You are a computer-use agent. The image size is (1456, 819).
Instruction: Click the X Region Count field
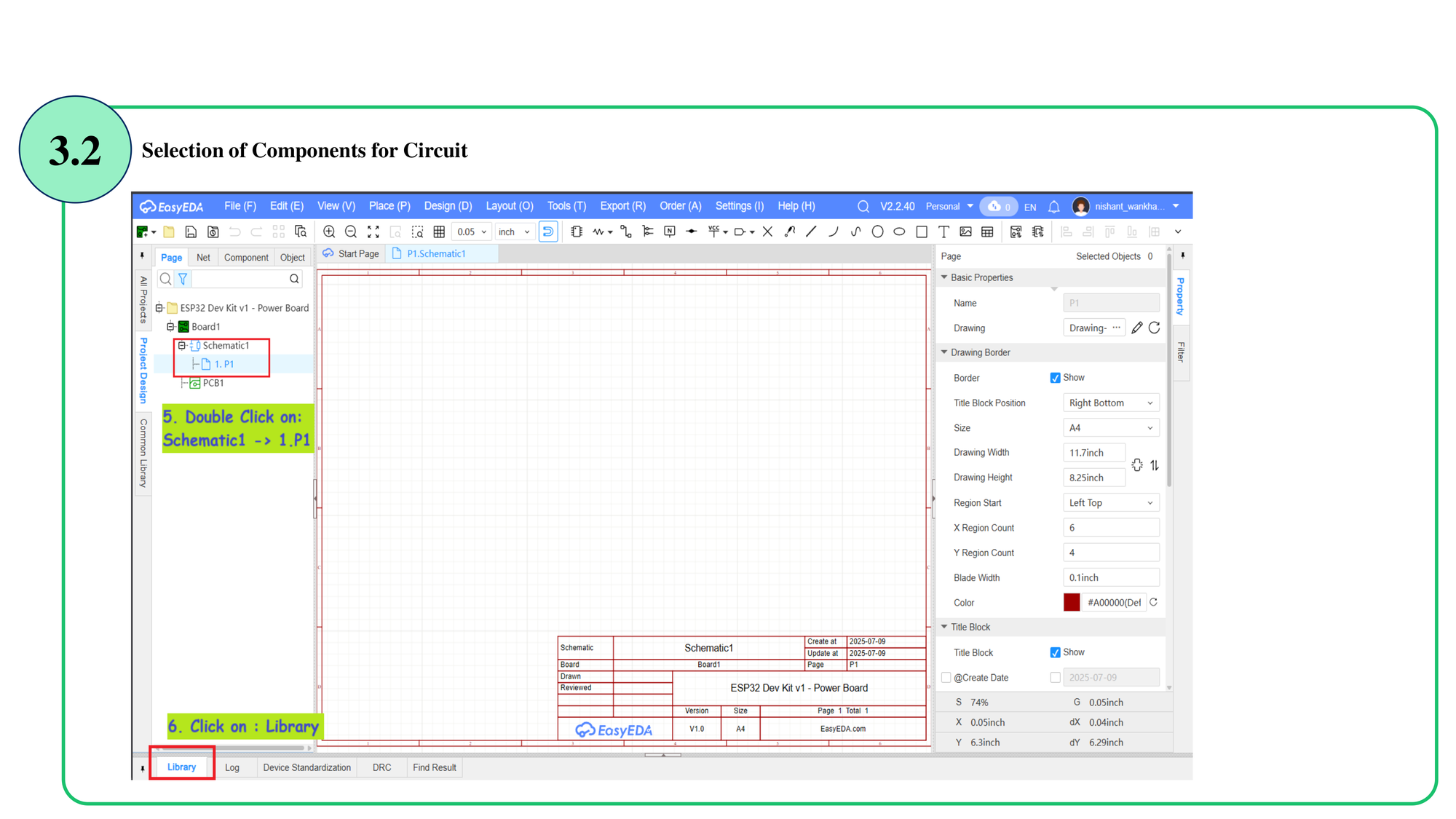tap(1111, 527)
